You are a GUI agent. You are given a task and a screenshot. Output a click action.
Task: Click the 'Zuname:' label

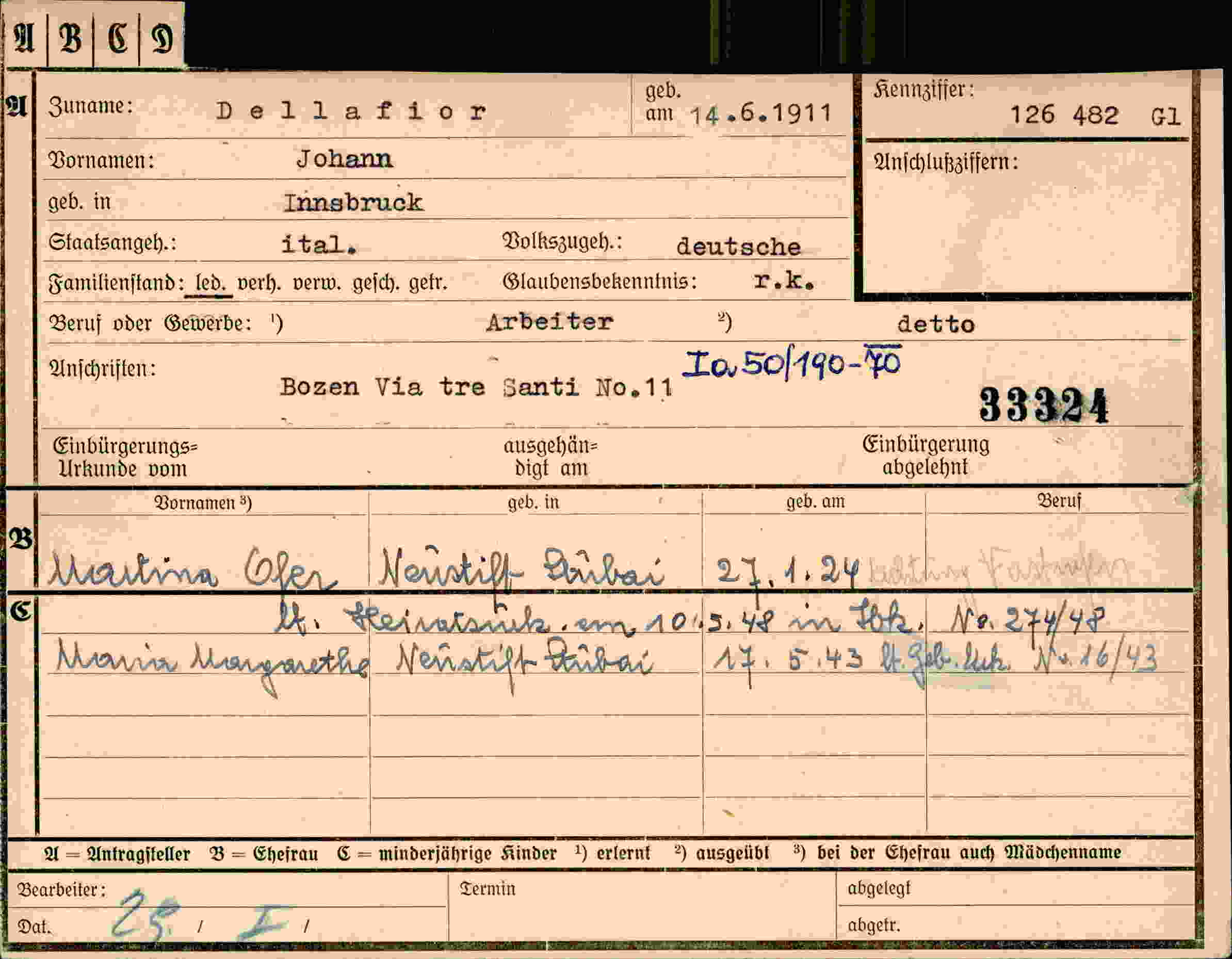90,107
